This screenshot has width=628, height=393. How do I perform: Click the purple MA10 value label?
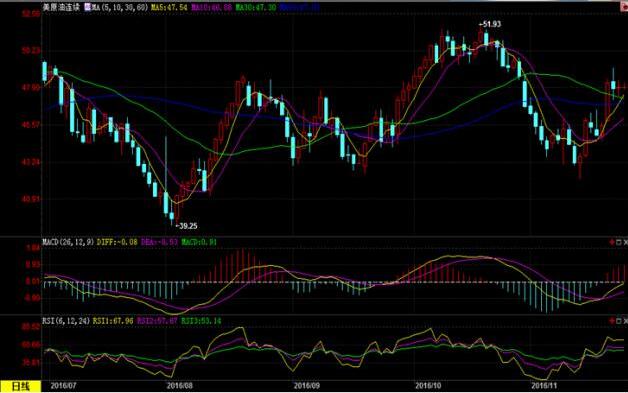(x=210, y=7)
